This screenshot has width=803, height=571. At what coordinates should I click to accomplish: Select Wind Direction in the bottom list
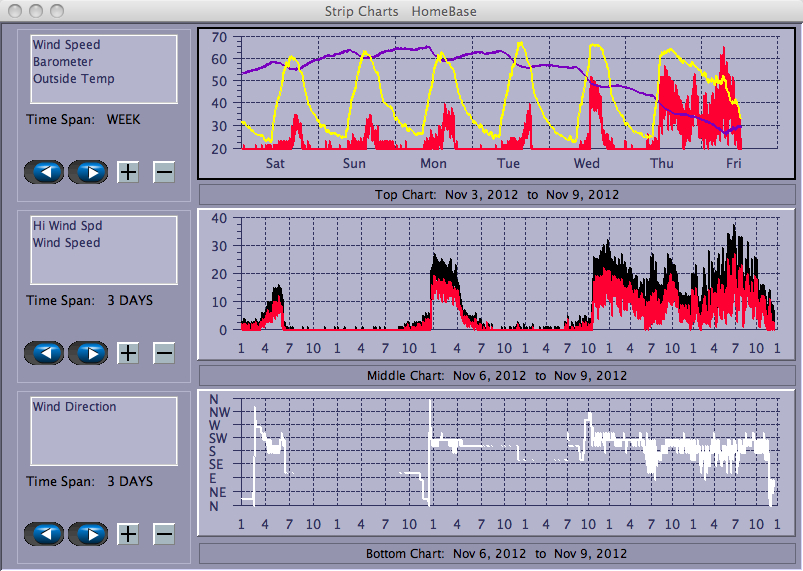point(74,407)
